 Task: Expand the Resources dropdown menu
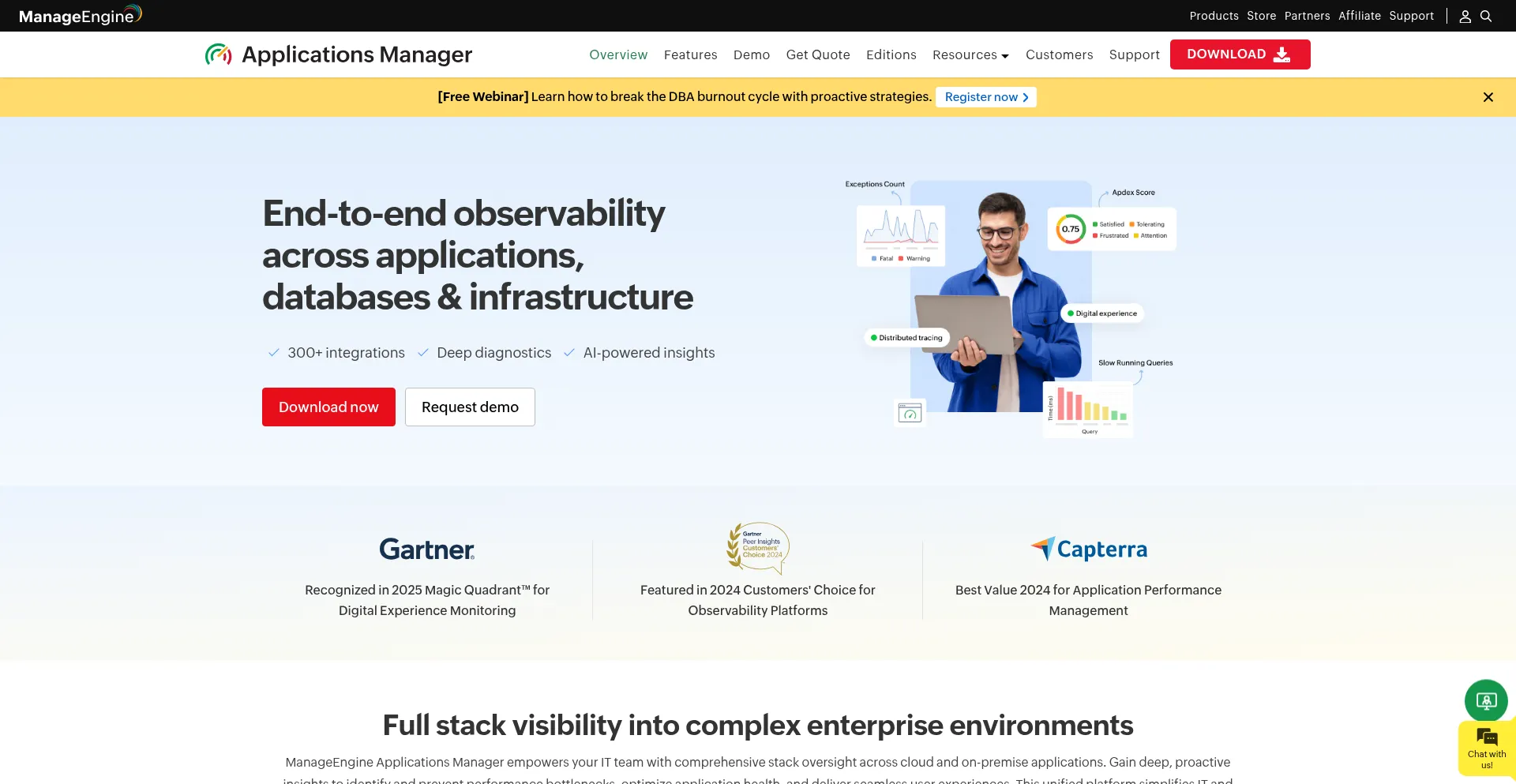click(970, 54)
